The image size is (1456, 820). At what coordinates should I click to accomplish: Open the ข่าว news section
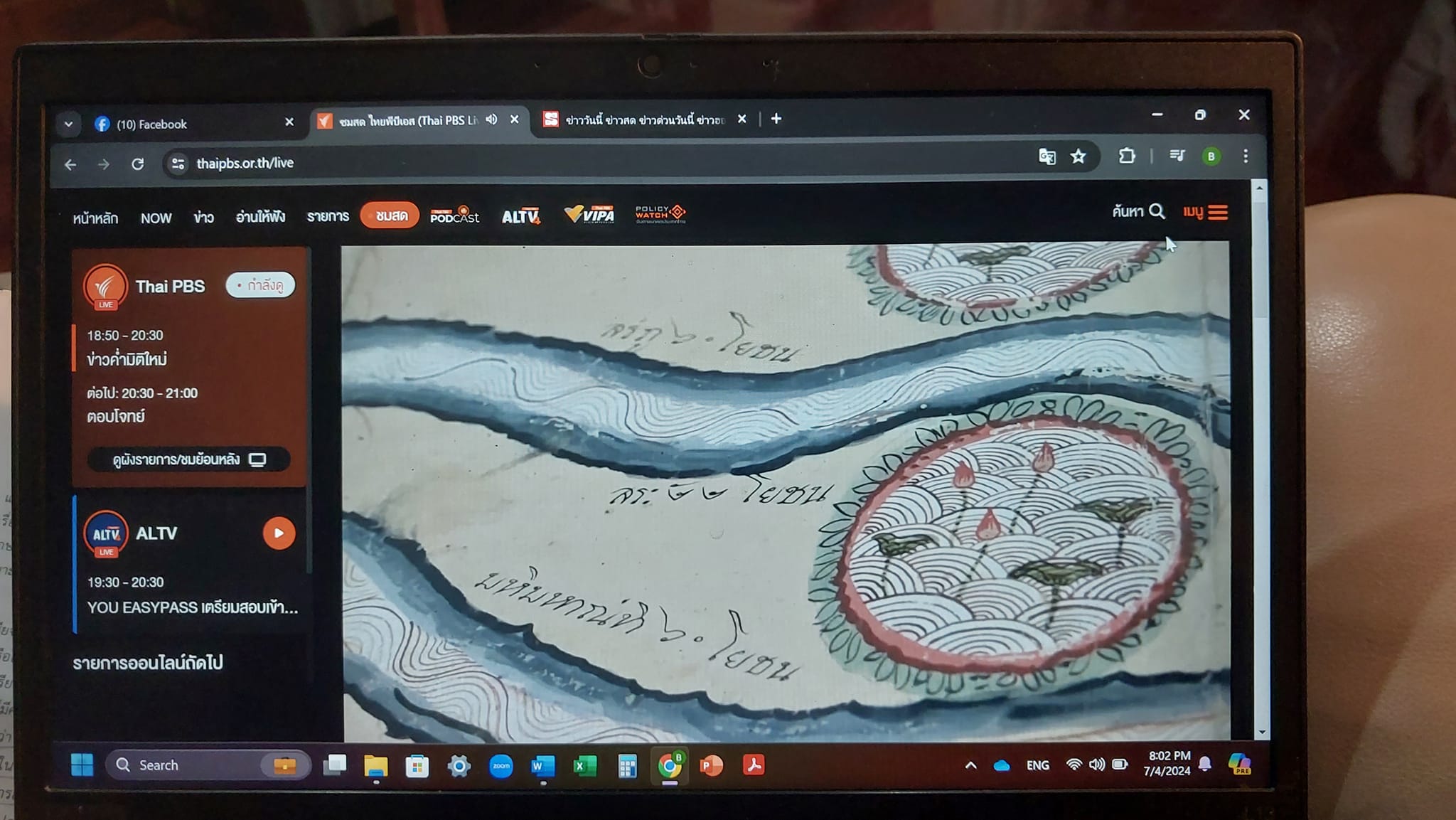coord(204,217)
